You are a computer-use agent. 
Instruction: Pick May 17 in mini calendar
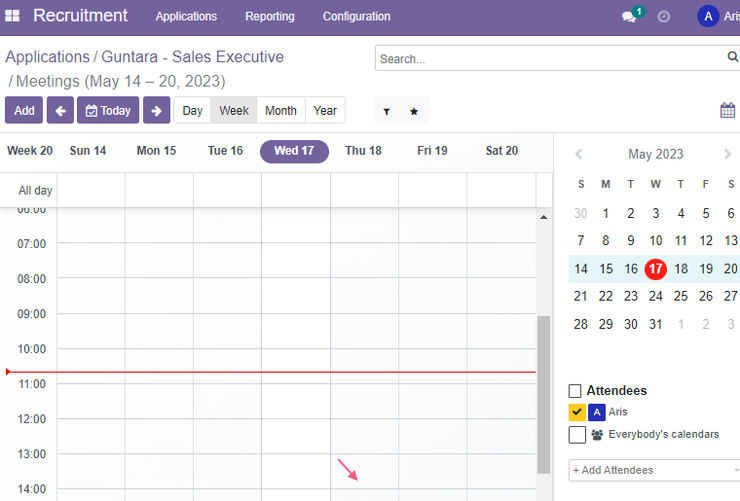656,269
